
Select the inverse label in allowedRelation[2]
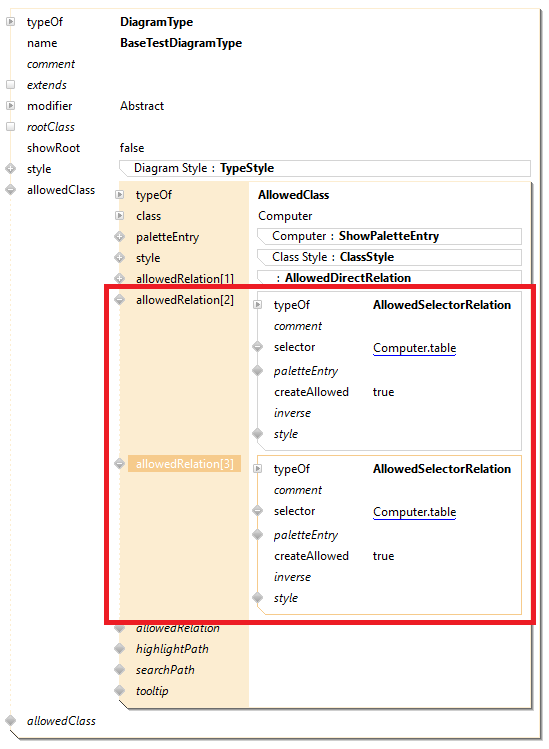pyautogui.click(x=292, y=413)
